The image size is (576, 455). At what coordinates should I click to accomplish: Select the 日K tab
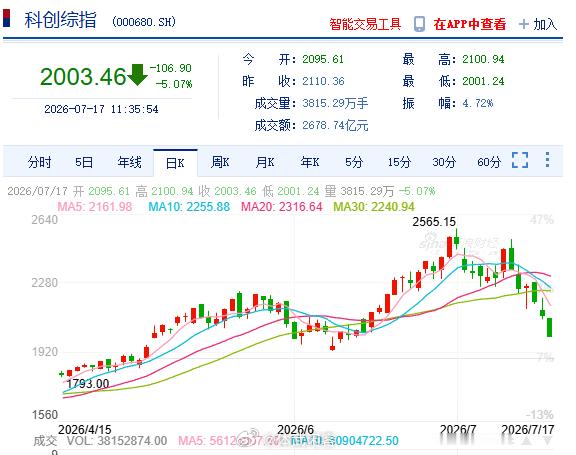point(175,163)
